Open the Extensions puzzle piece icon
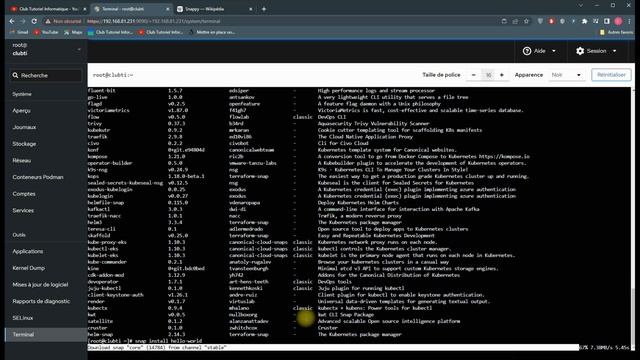 [584, 21]
